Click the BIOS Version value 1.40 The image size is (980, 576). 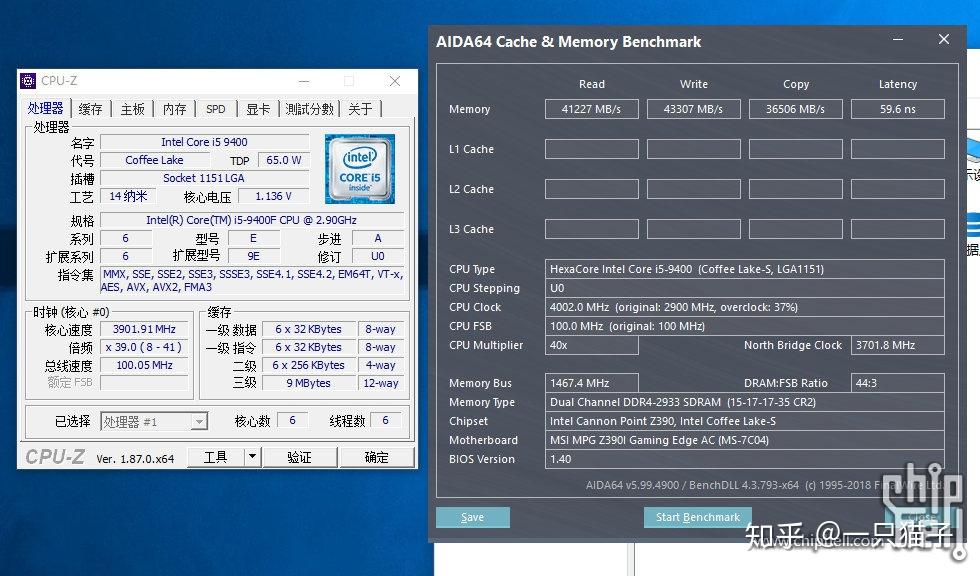coord(744,459)
